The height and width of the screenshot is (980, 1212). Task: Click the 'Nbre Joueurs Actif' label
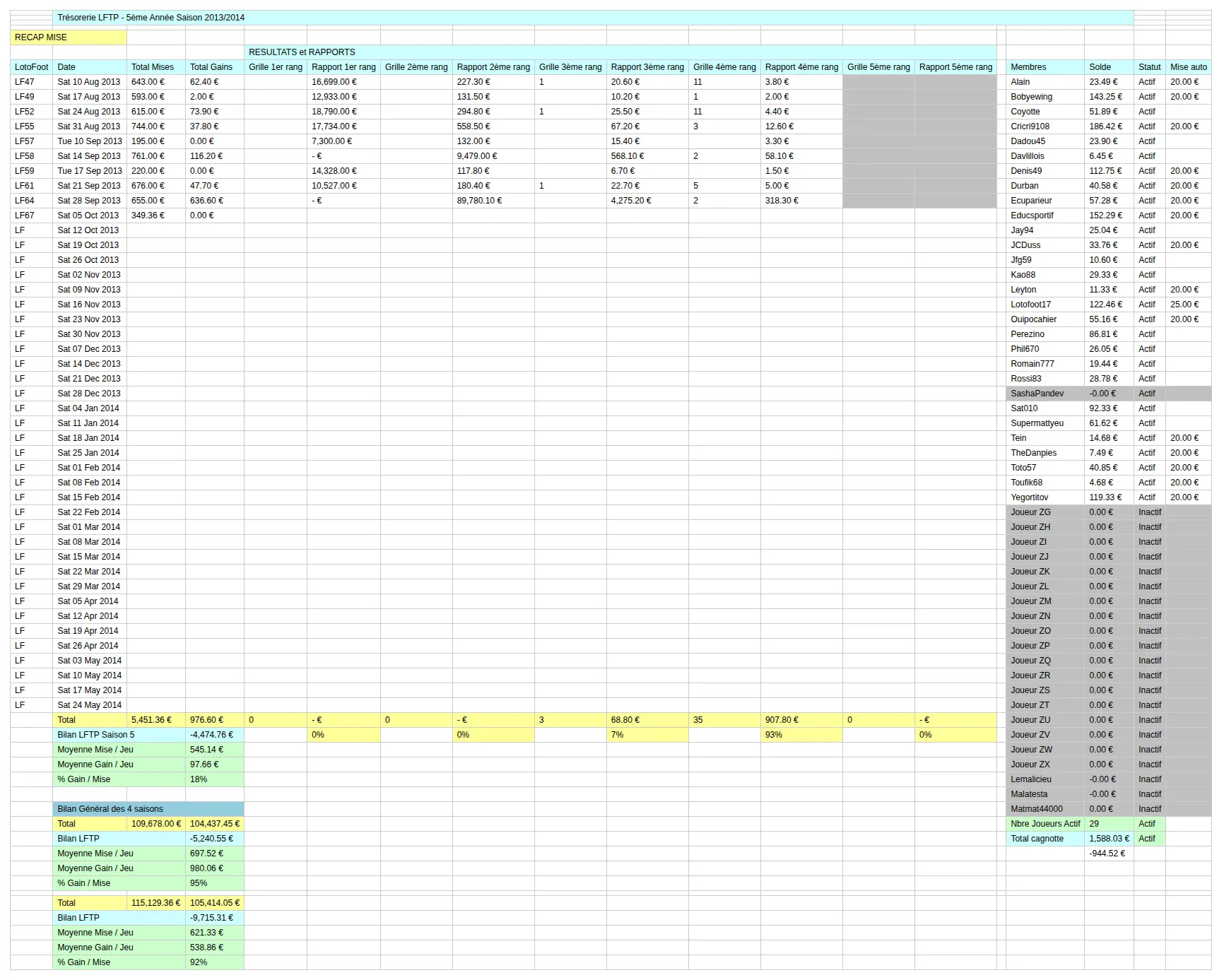click(x=1045, y=824)
